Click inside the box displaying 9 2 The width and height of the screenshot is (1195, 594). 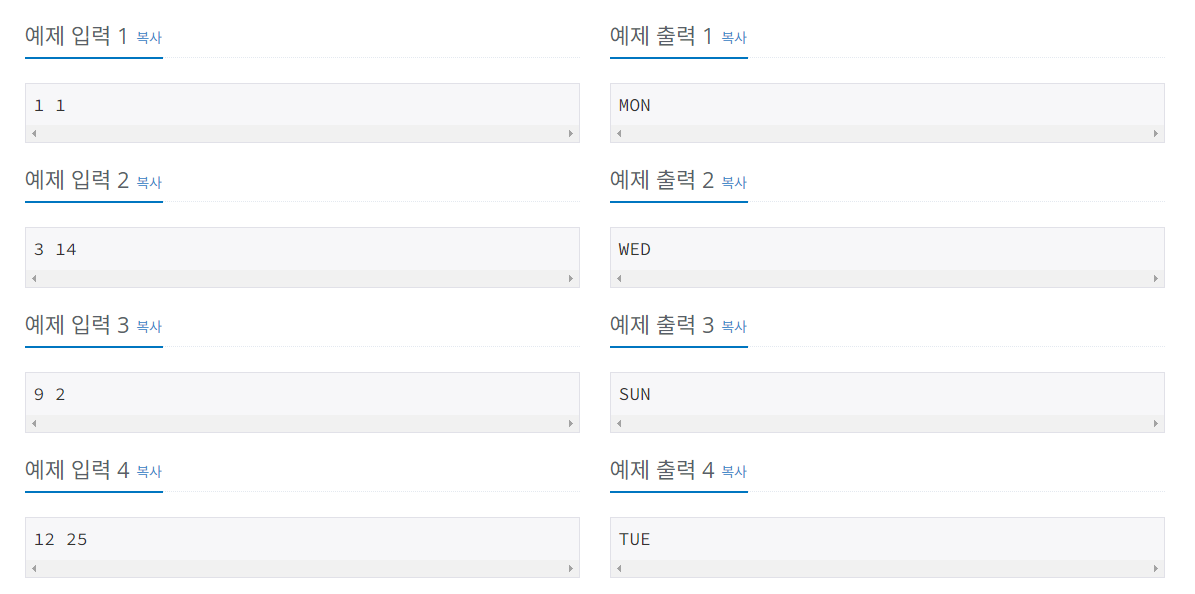[300, 394]
